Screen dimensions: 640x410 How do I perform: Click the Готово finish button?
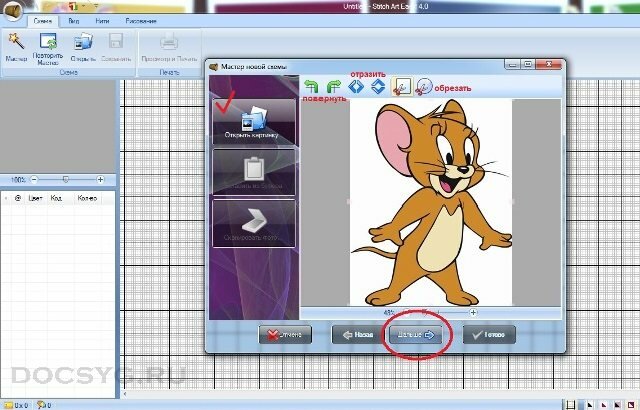tap(489, 335)
